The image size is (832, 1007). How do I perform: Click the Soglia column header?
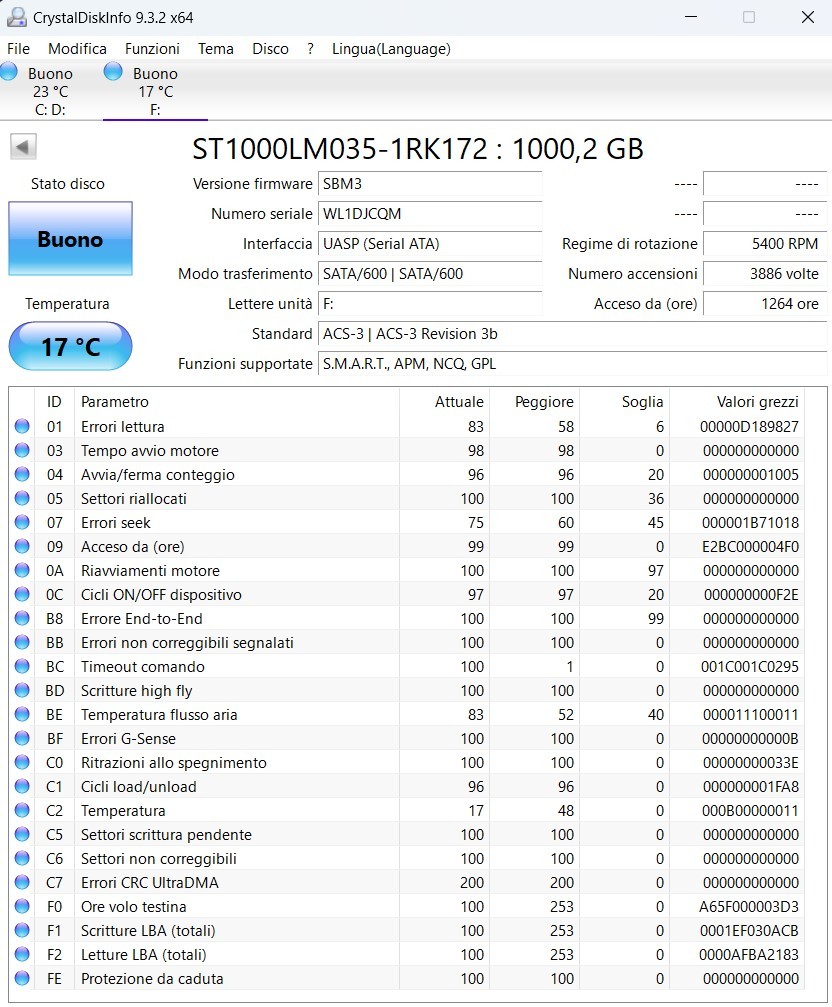point(624,401)
